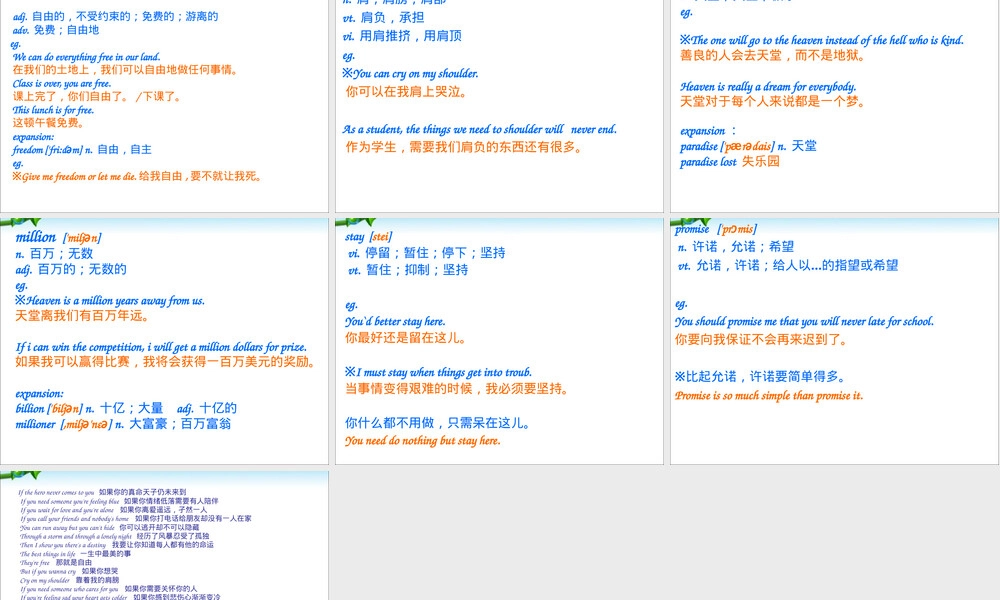This screenshot has width=1000, height=600.
Task: Click the sentence 'We can do everything free in our land.'
Action: pos(87,57)
